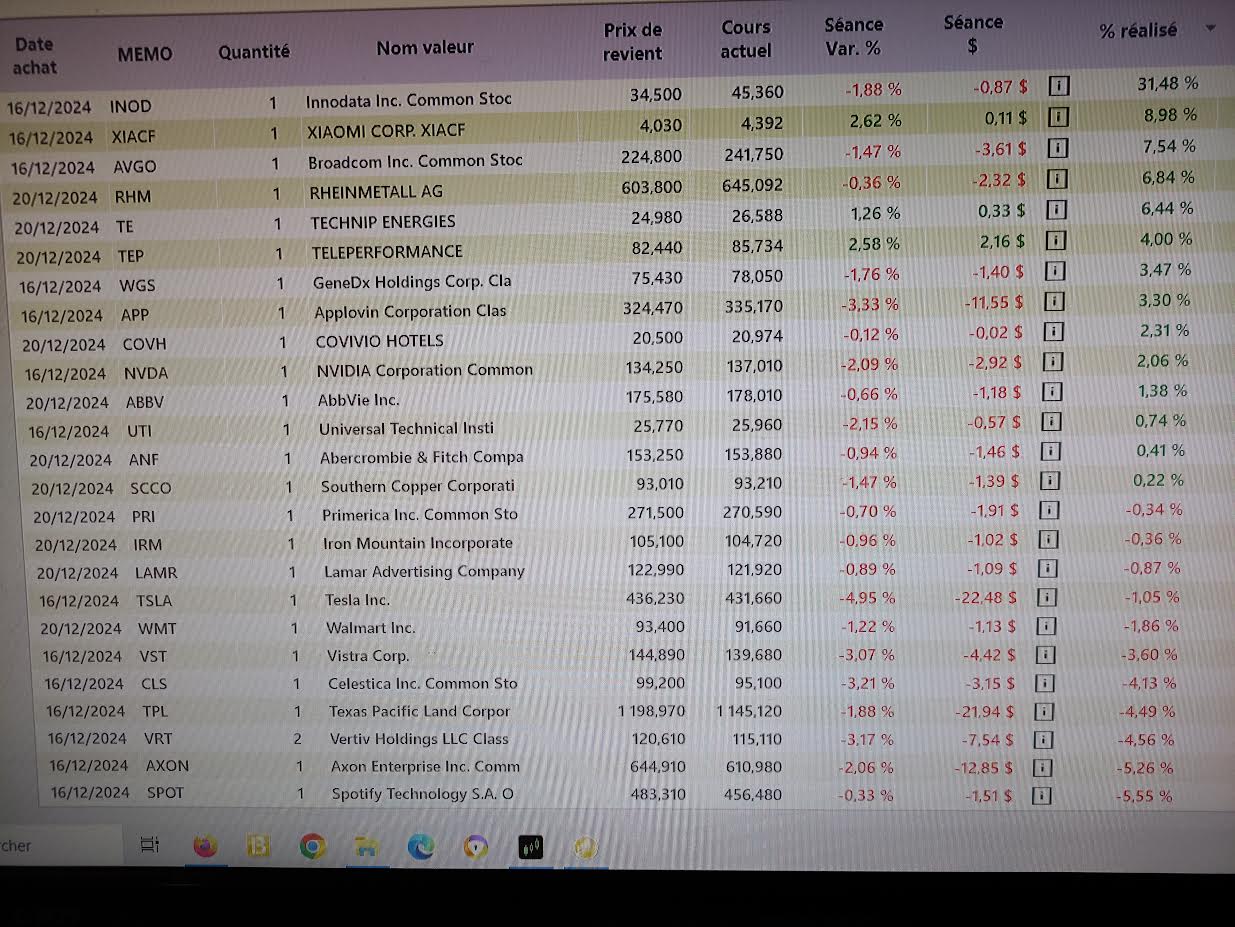Open the info icon on Vistra Corp. row
This screenshot has width=1235, height=927.
pyautogui.click(x=1045, y=656)
